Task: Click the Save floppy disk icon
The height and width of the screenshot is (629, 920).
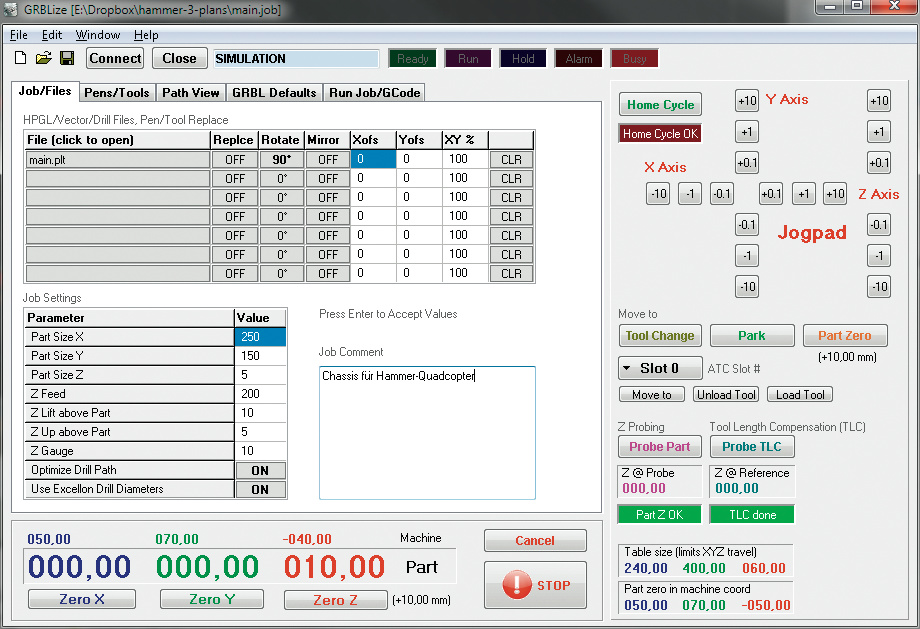Action: (67, 59)
